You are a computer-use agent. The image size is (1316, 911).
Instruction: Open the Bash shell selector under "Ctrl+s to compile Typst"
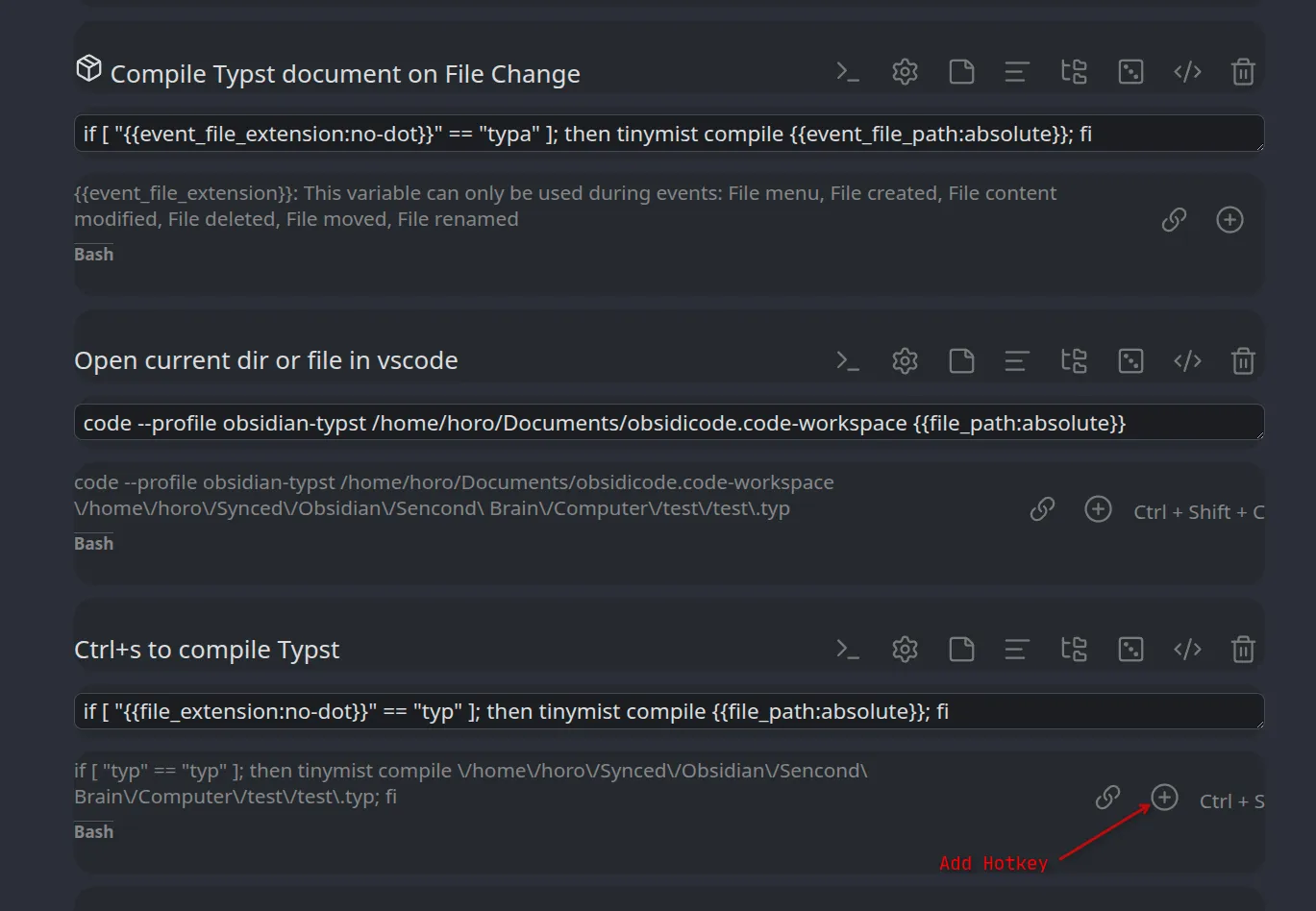[93, 831]
